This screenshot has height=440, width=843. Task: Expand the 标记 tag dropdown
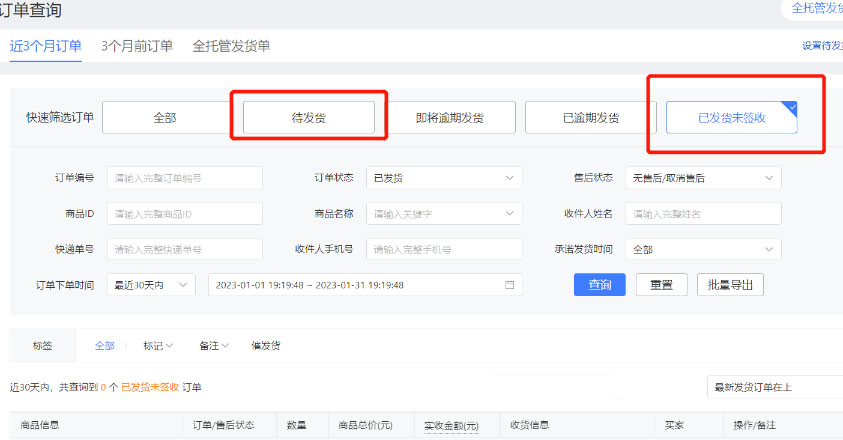click(x=158, y=346)
